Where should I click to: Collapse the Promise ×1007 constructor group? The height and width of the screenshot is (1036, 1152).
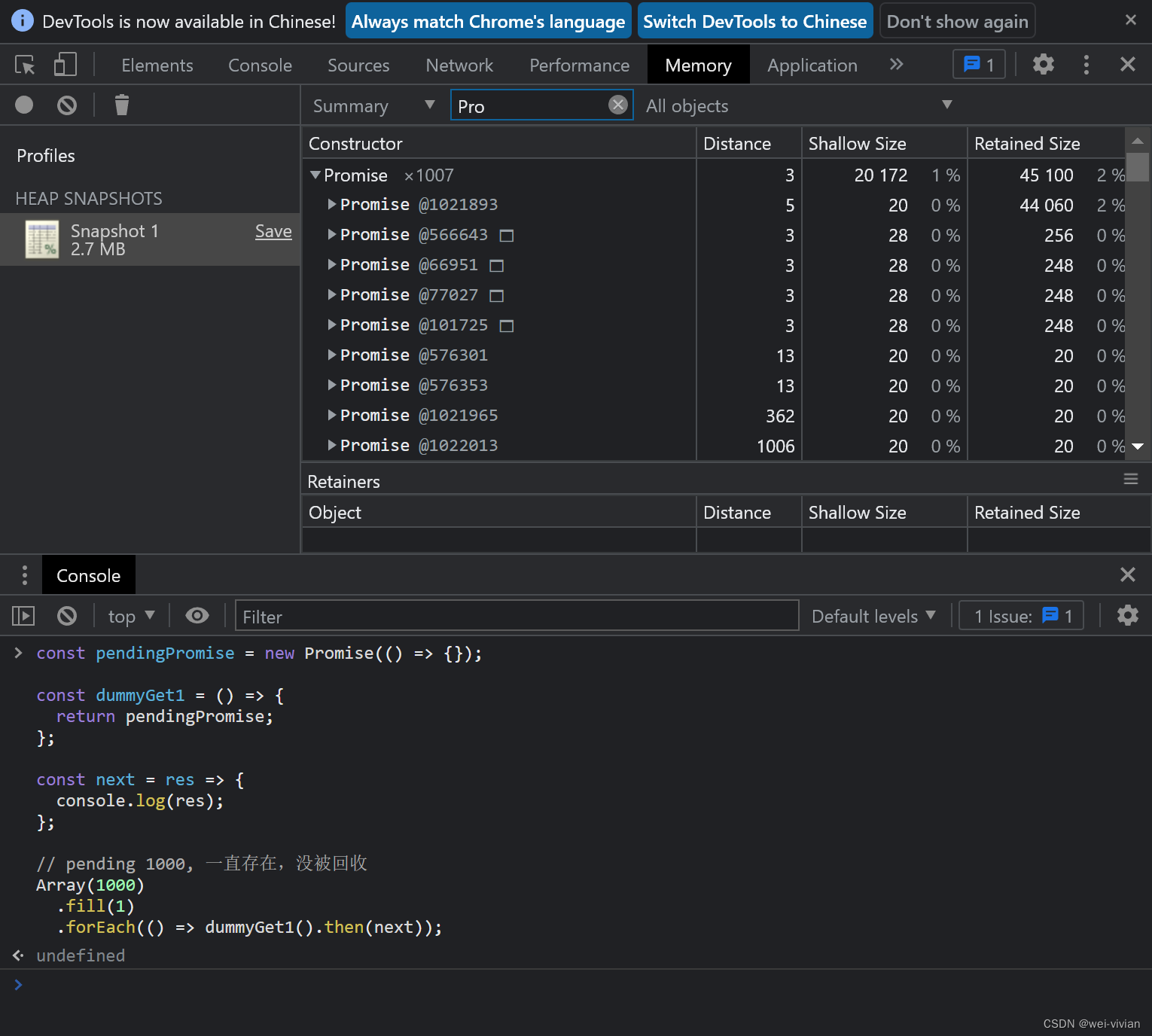click(x=315, y=175)
